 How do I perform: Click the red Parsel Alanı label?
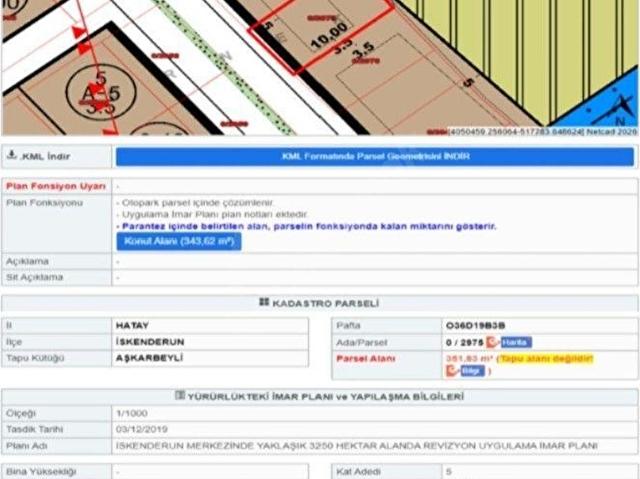(366, 359)
